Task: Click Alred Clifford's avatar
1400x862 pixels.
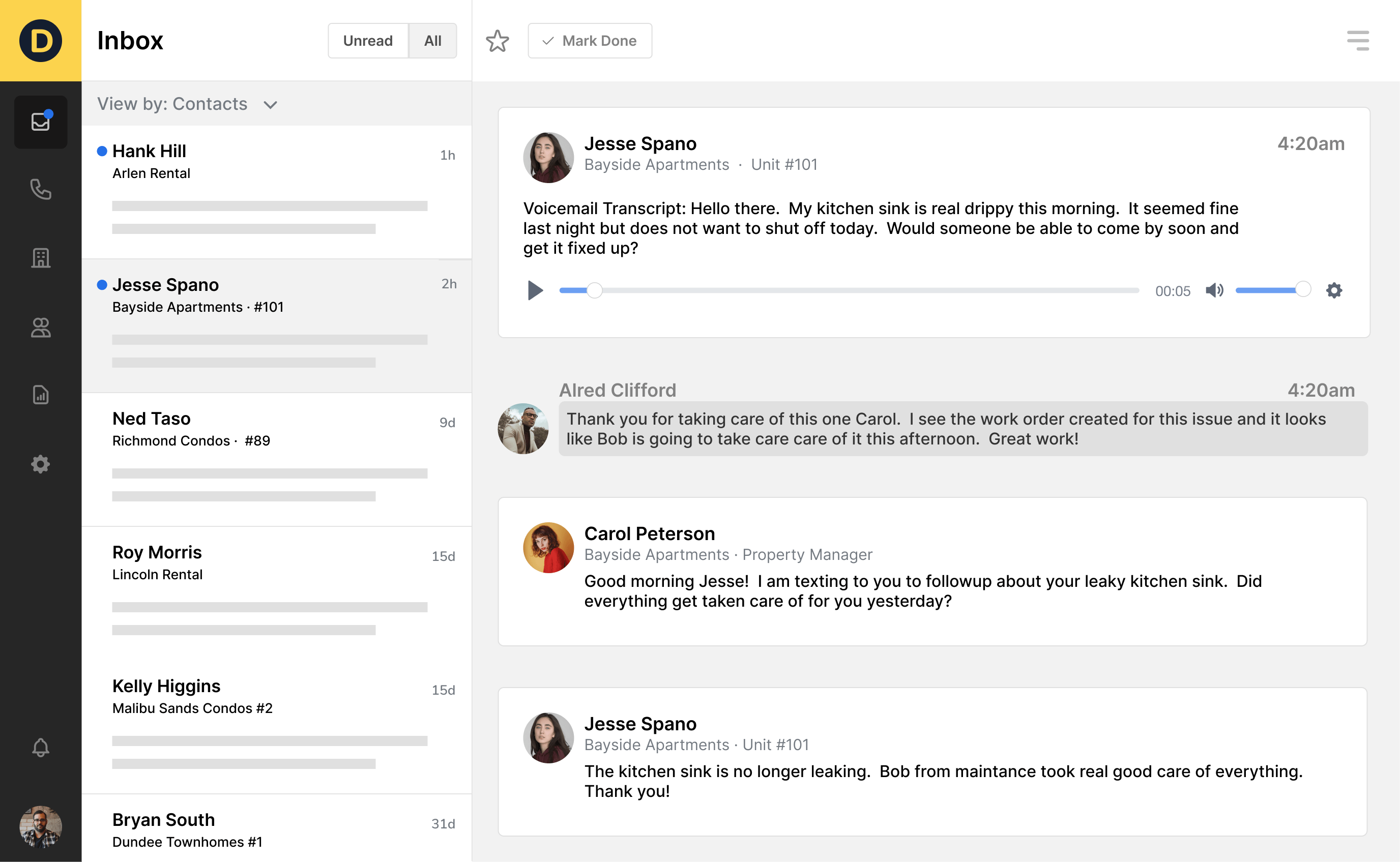Action: pos(523,429)
